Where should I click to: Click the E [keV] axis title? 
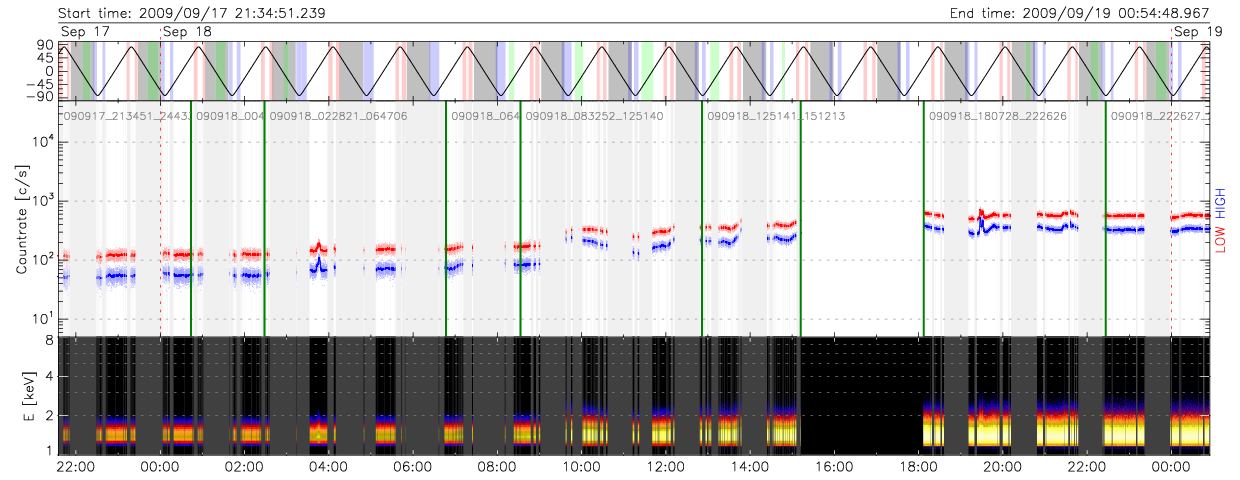click(x=22, y=395)
